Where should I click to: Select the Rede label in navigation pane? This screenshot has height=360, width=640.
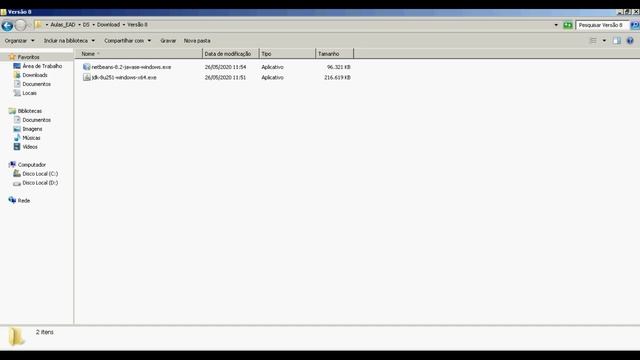tap(24, 201)
